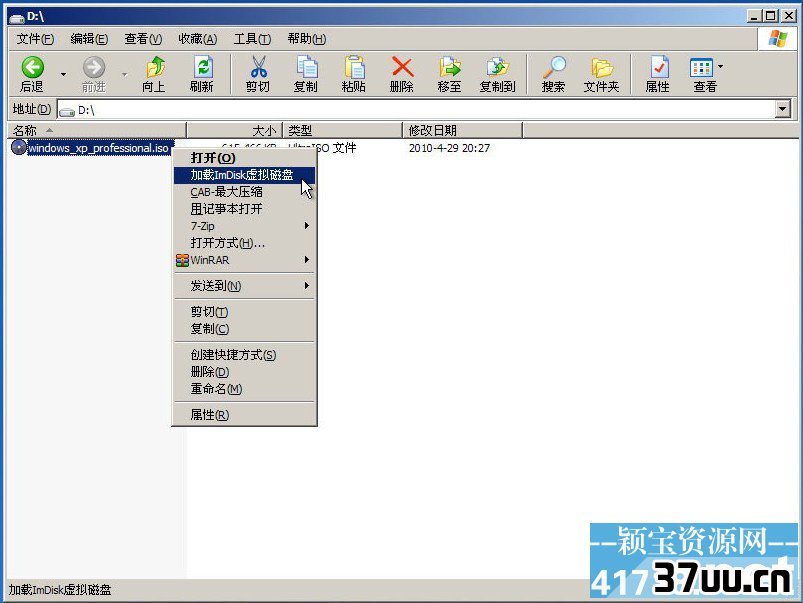Choose Delete (删除) in context menu

coord(244,372)
